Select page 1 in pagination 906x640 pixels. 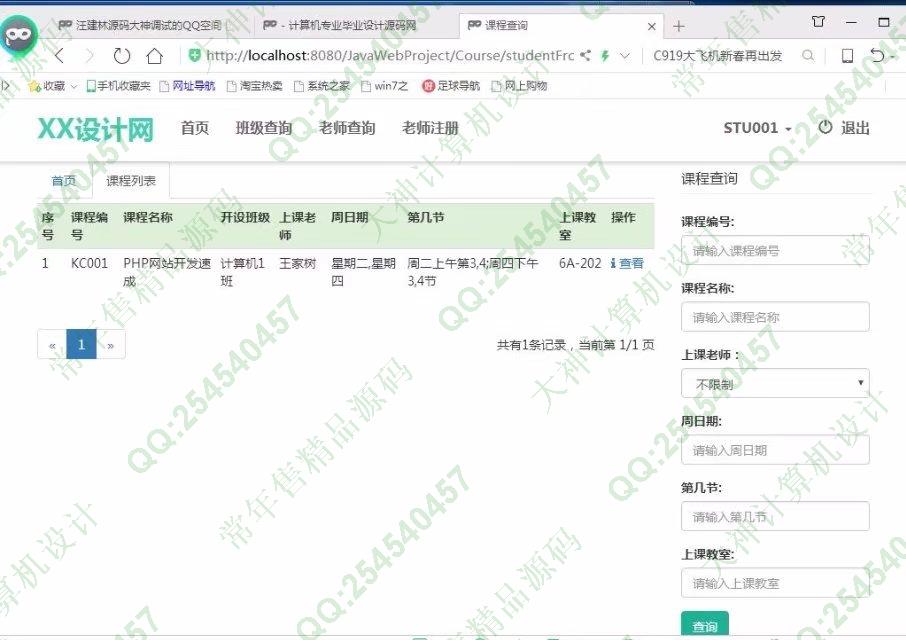tap(81, 345)
